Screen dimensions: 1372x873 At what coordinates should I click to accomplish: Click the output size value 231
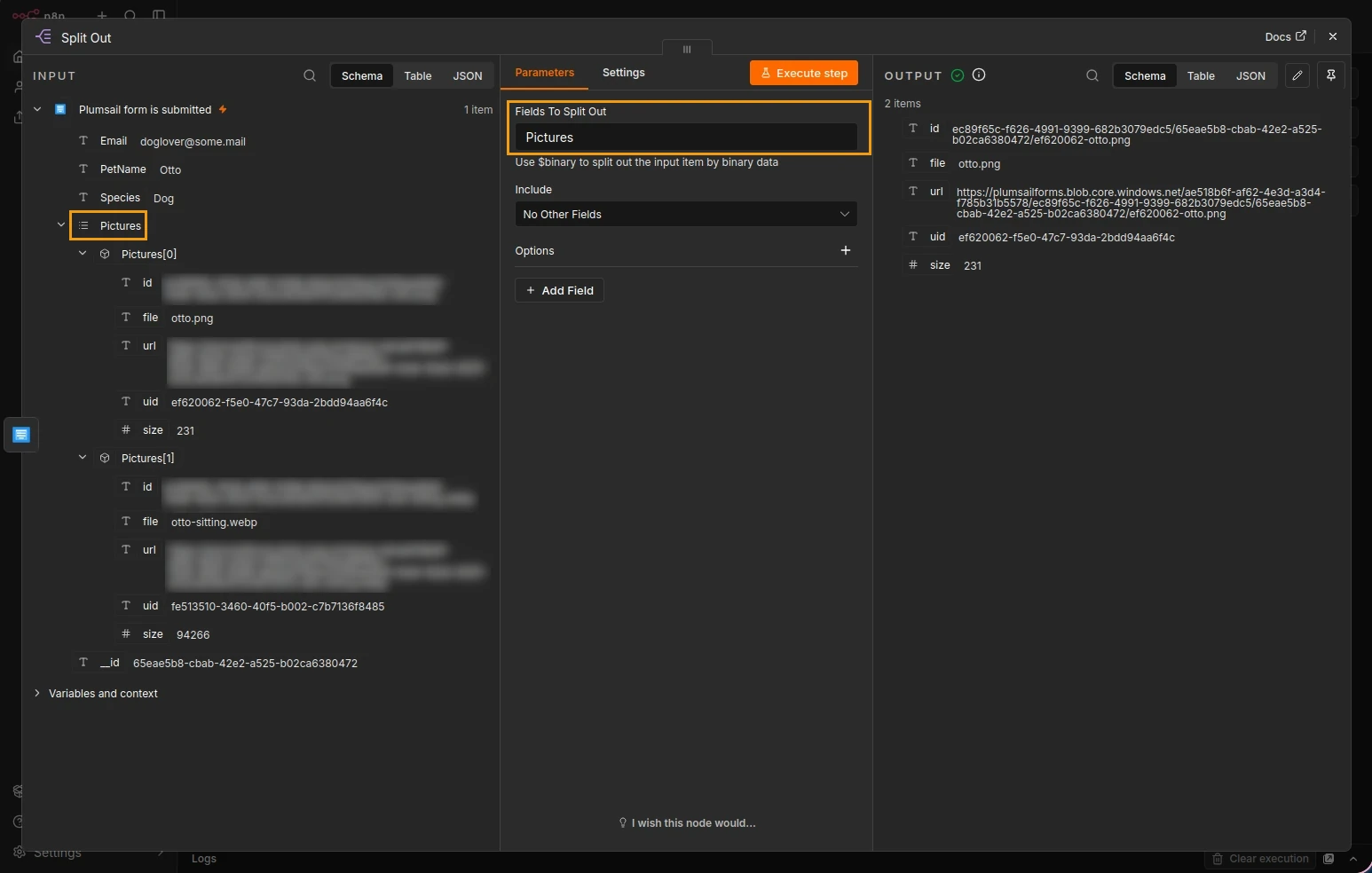(973, 266)
